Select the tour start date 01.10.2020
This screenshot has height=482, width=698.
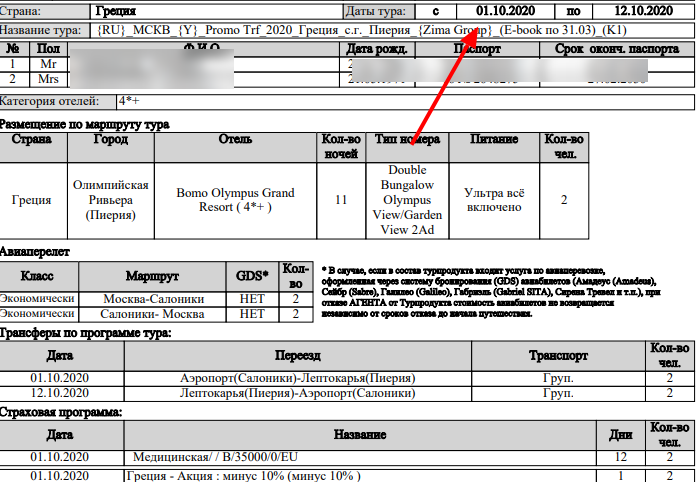(x=505, y=11)
